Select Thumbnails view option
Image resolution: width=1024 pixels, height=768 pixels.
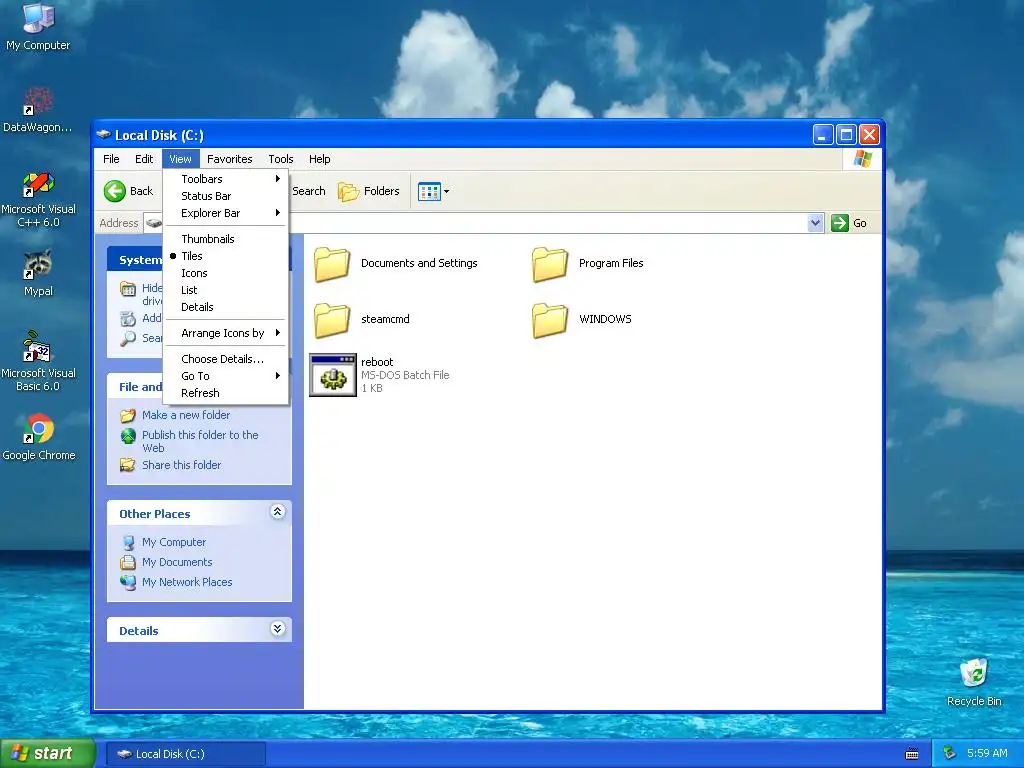[x=225, y=239]
